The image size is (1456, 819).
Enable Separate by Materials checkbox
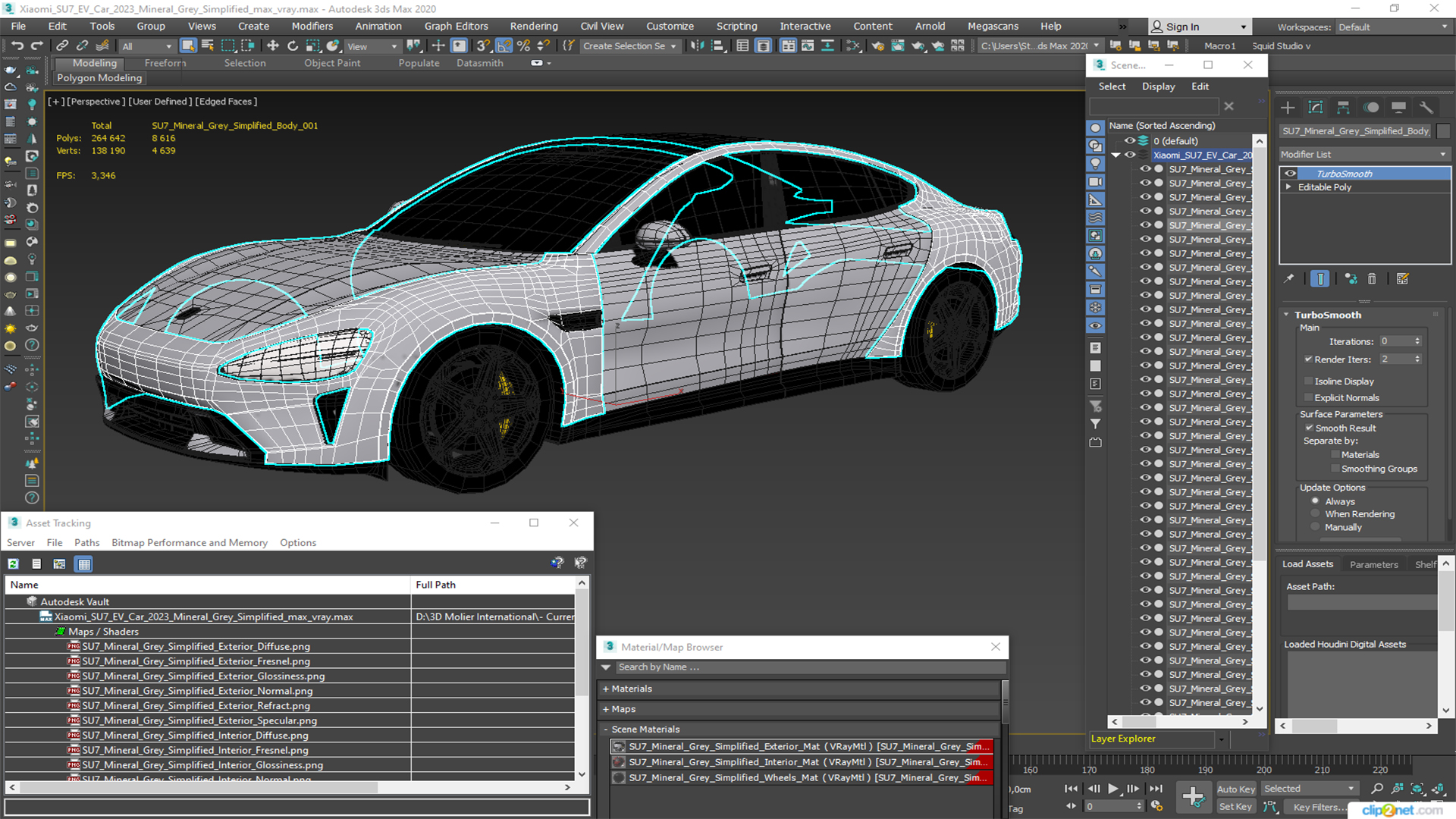tap(1335, 455)
